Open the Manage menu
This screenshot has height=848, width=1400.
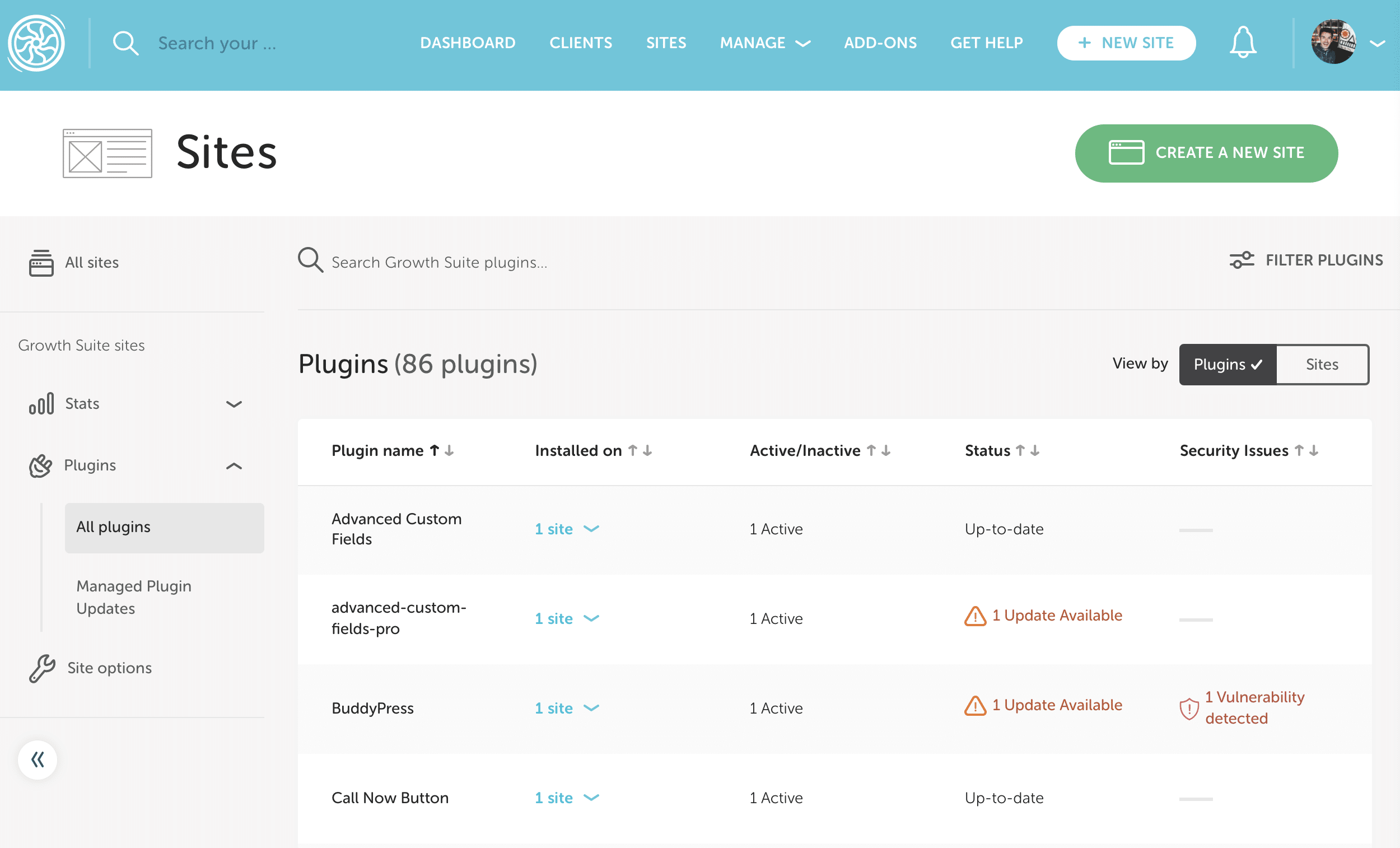(x=764, y=43)
